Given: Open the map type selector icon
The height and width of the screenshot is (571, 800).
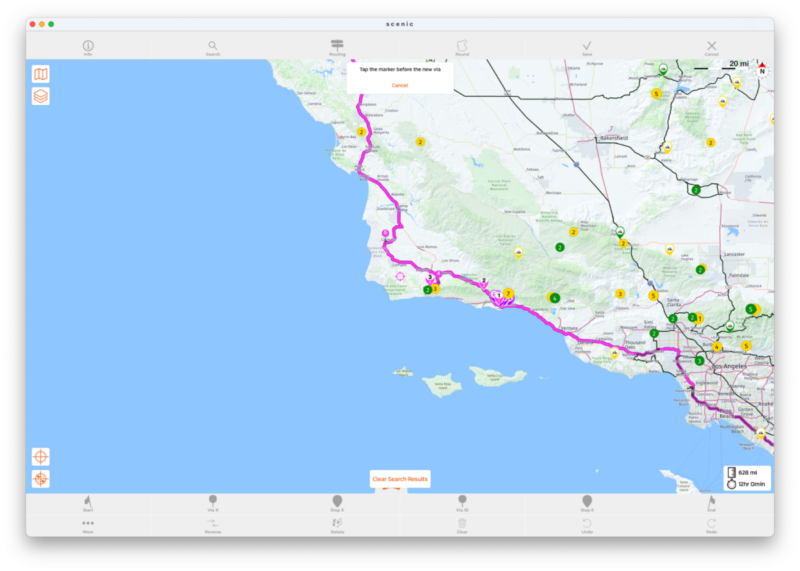Looking at the screenshot, I should click(x=41, y=74).
